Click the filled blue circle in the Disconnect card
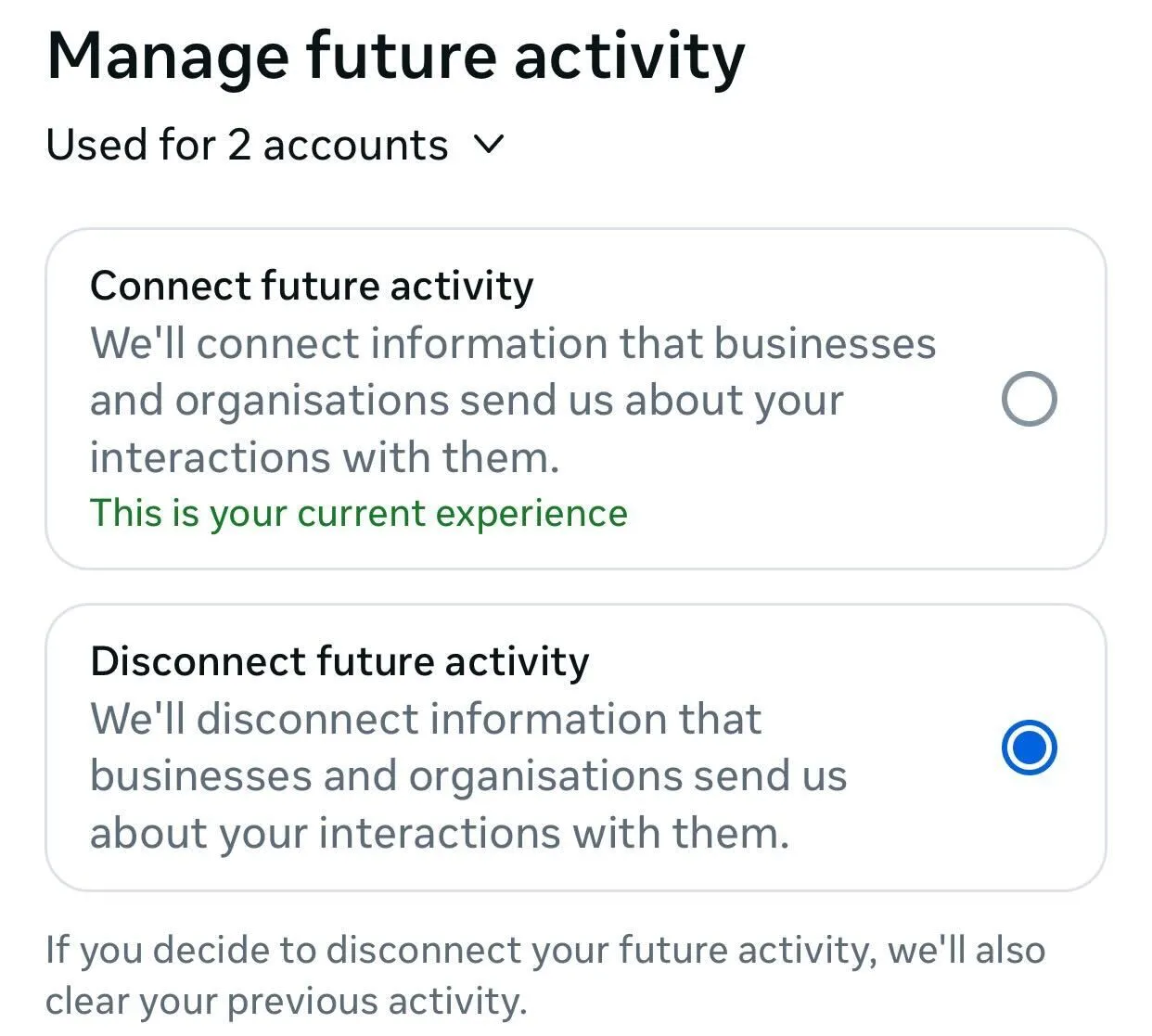Screen dimensions: 1152x1036 pos(1029,748)
